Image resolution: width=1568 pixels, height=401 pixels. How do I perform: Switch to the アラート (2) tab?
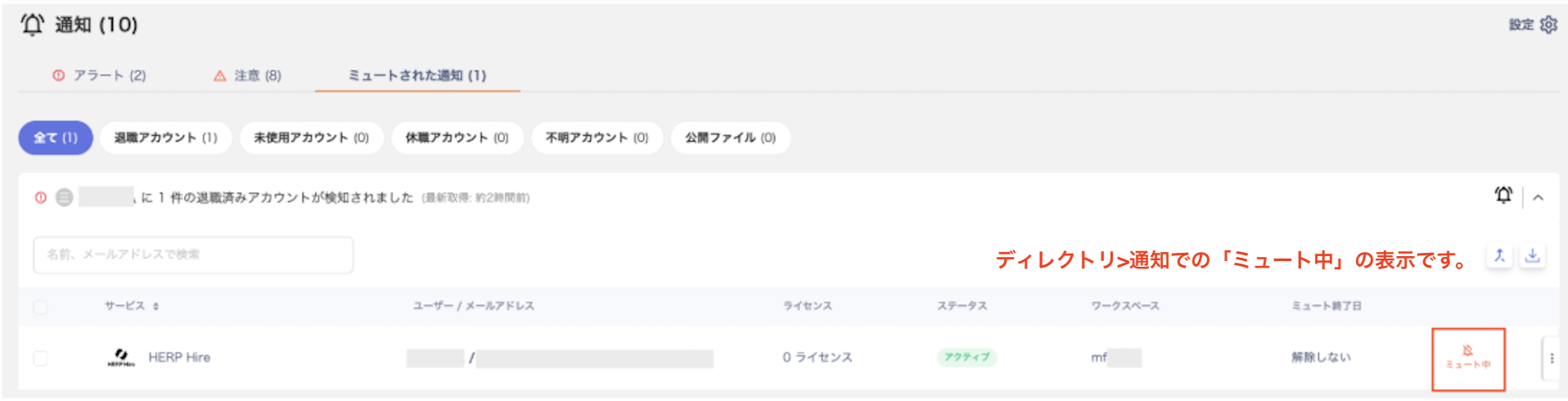pos(99,75)
